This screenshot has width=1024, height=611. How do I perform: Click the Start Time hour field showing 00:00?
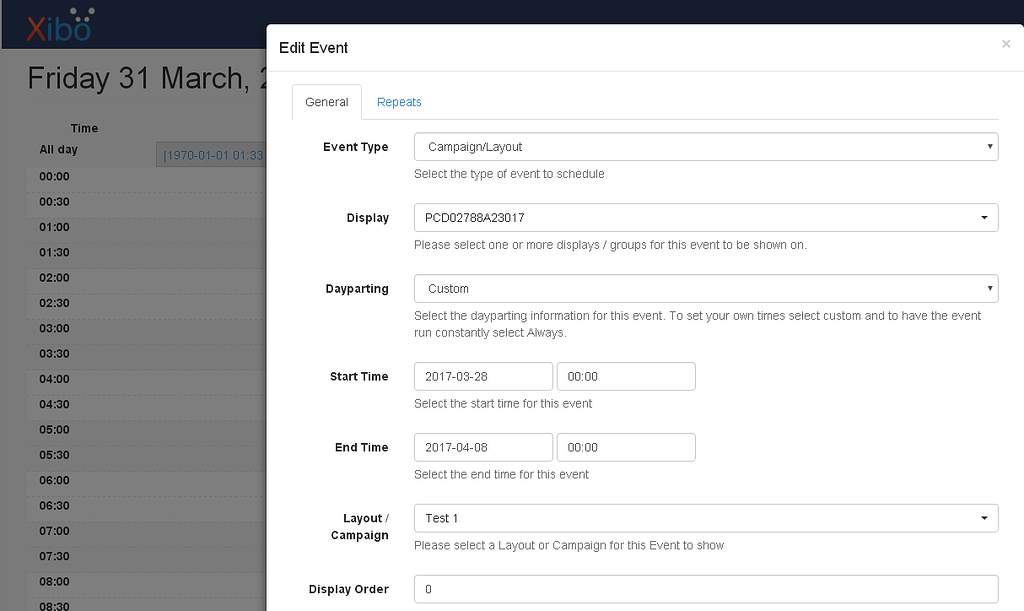point(626,376)
